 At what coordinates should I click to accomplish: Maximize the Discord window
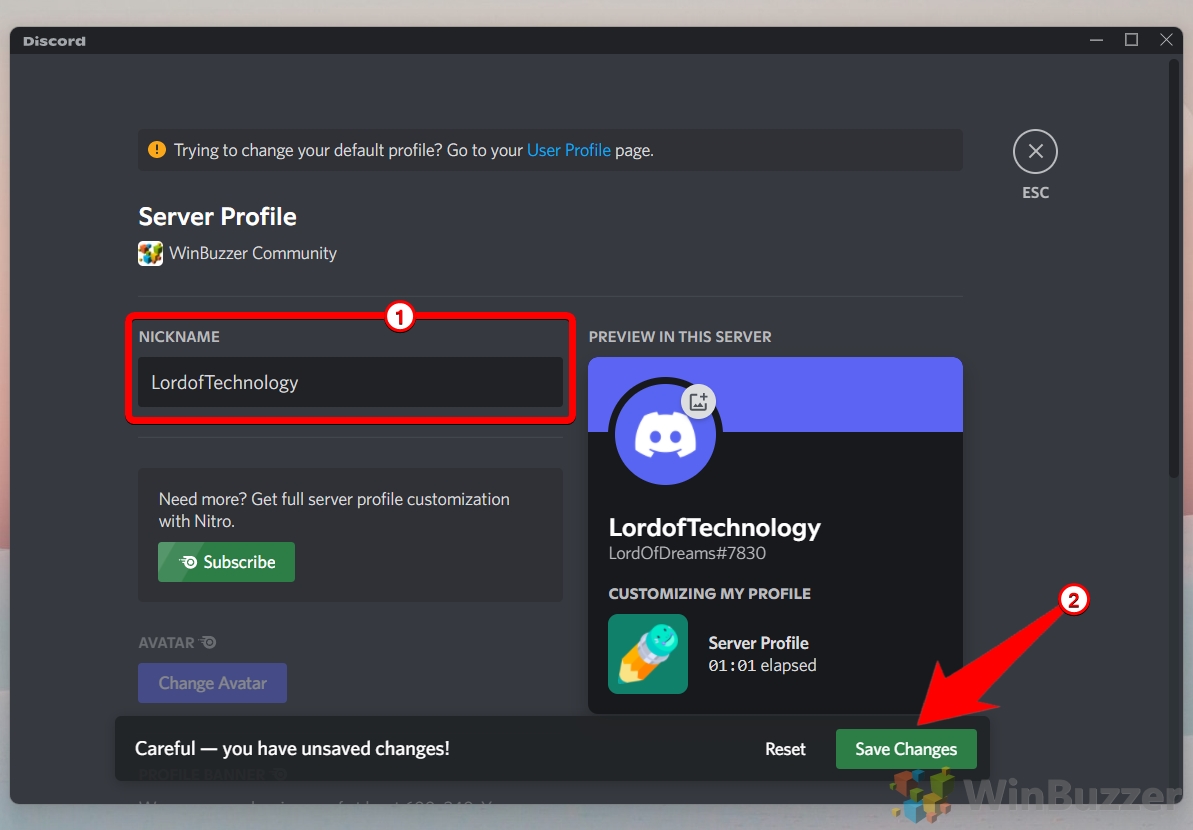[1131, 40]
